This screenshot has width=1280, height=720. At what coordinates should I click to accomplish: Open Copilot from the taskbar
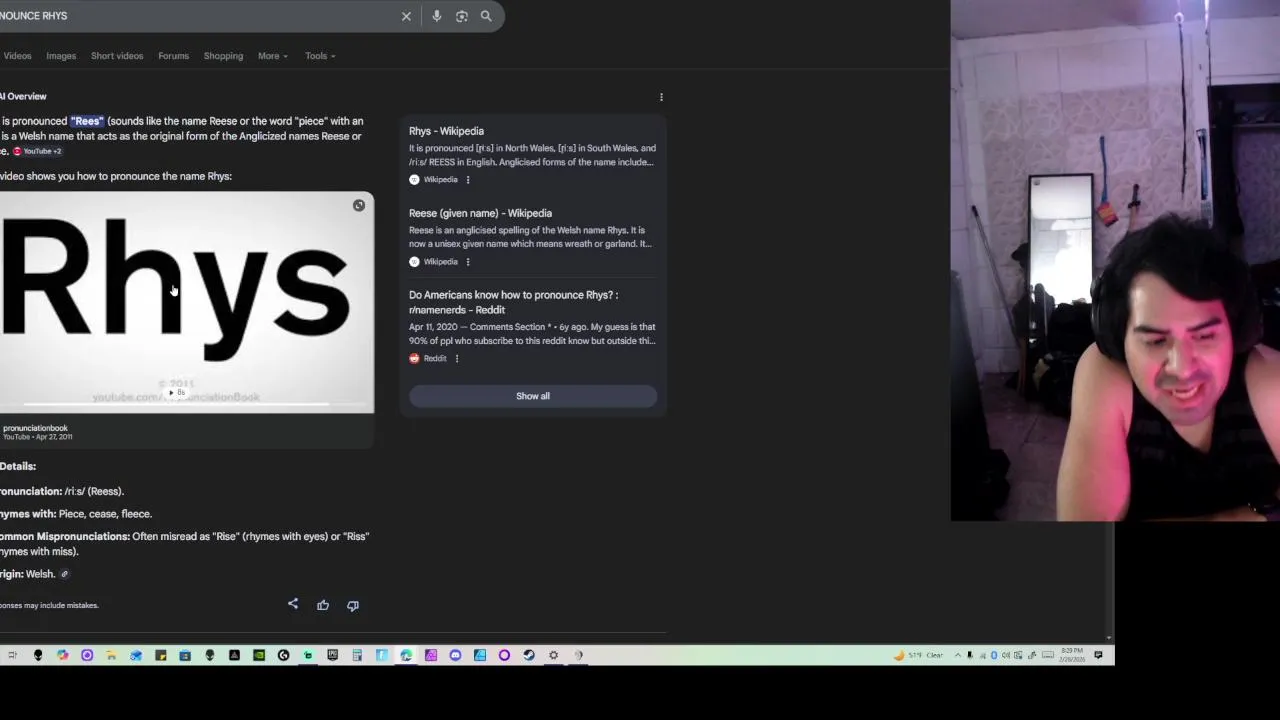click(62, 655)
